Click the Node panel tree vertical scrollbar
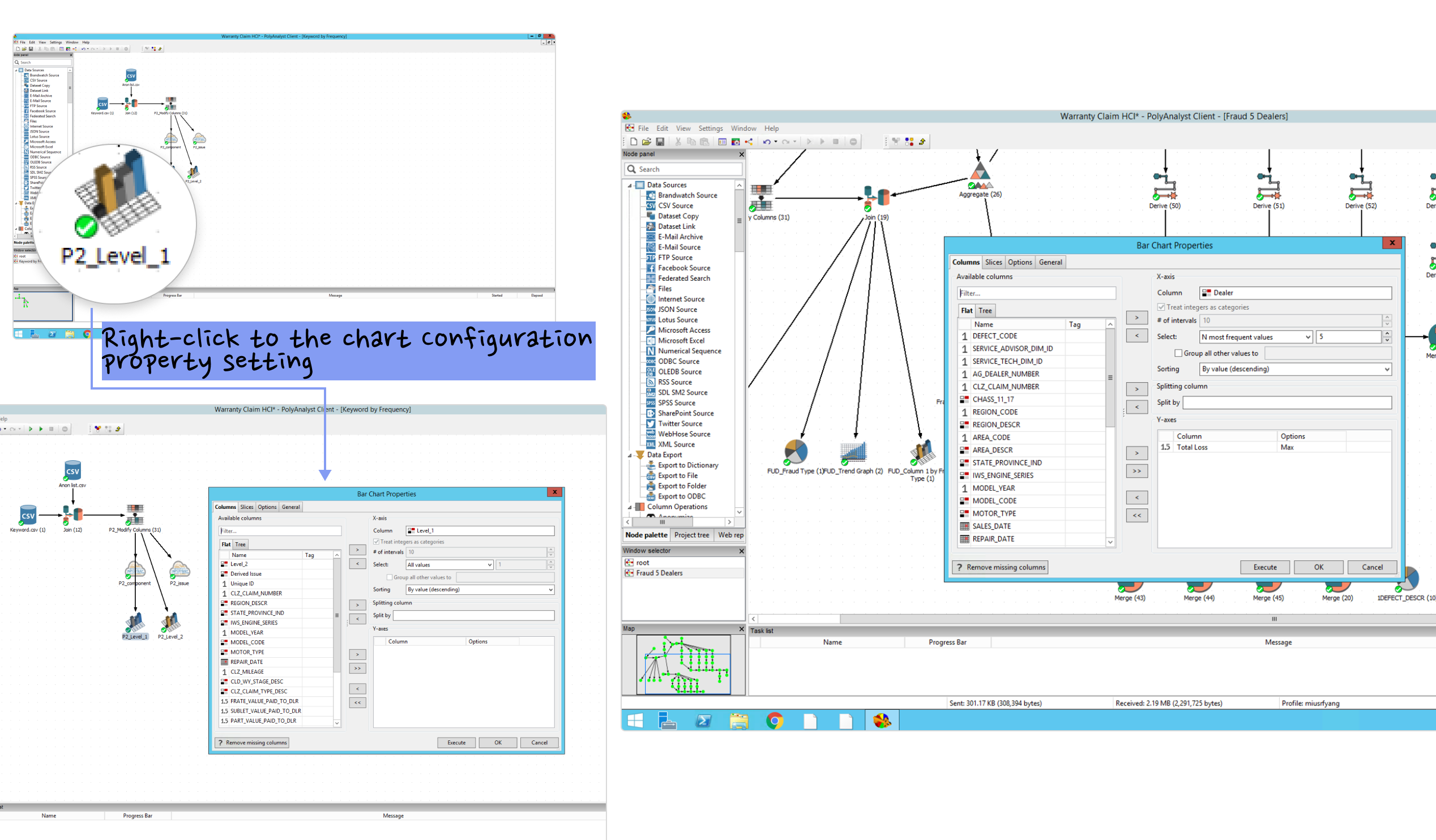This screenshot has width=1436, height=840. tap(739, 220)
